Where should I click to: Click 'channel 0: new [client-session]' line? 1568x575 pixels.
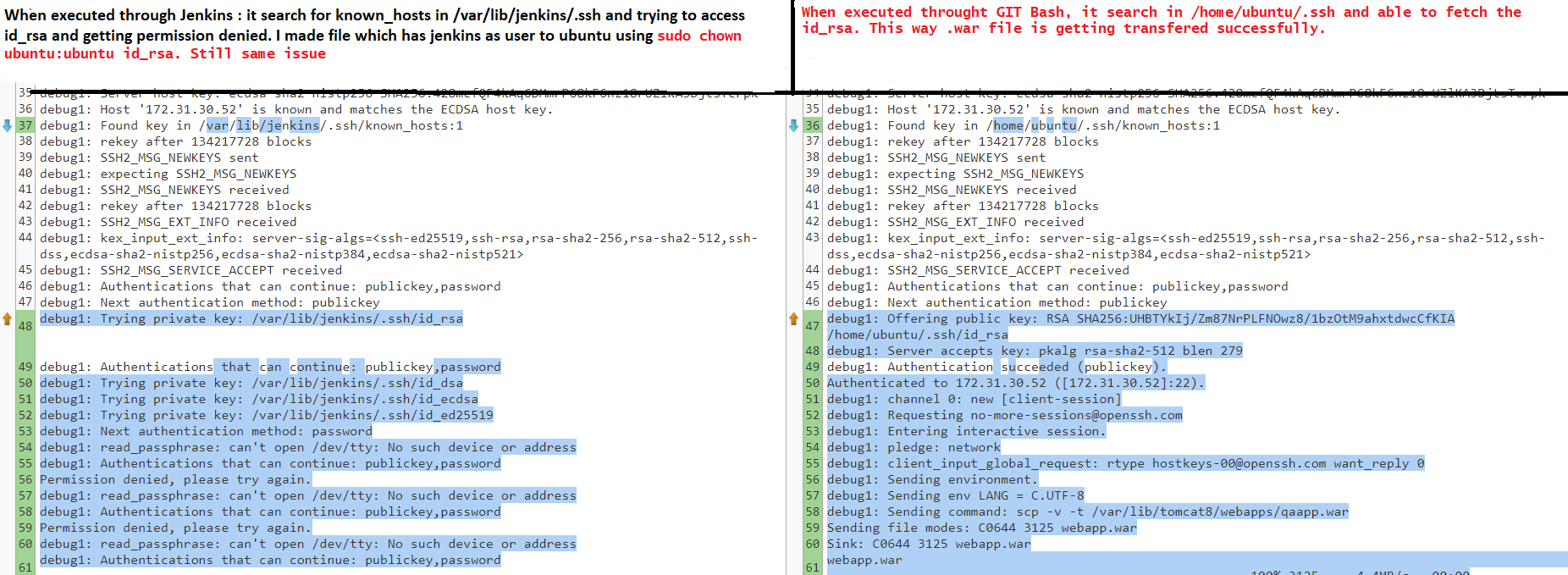coord(974,399)
